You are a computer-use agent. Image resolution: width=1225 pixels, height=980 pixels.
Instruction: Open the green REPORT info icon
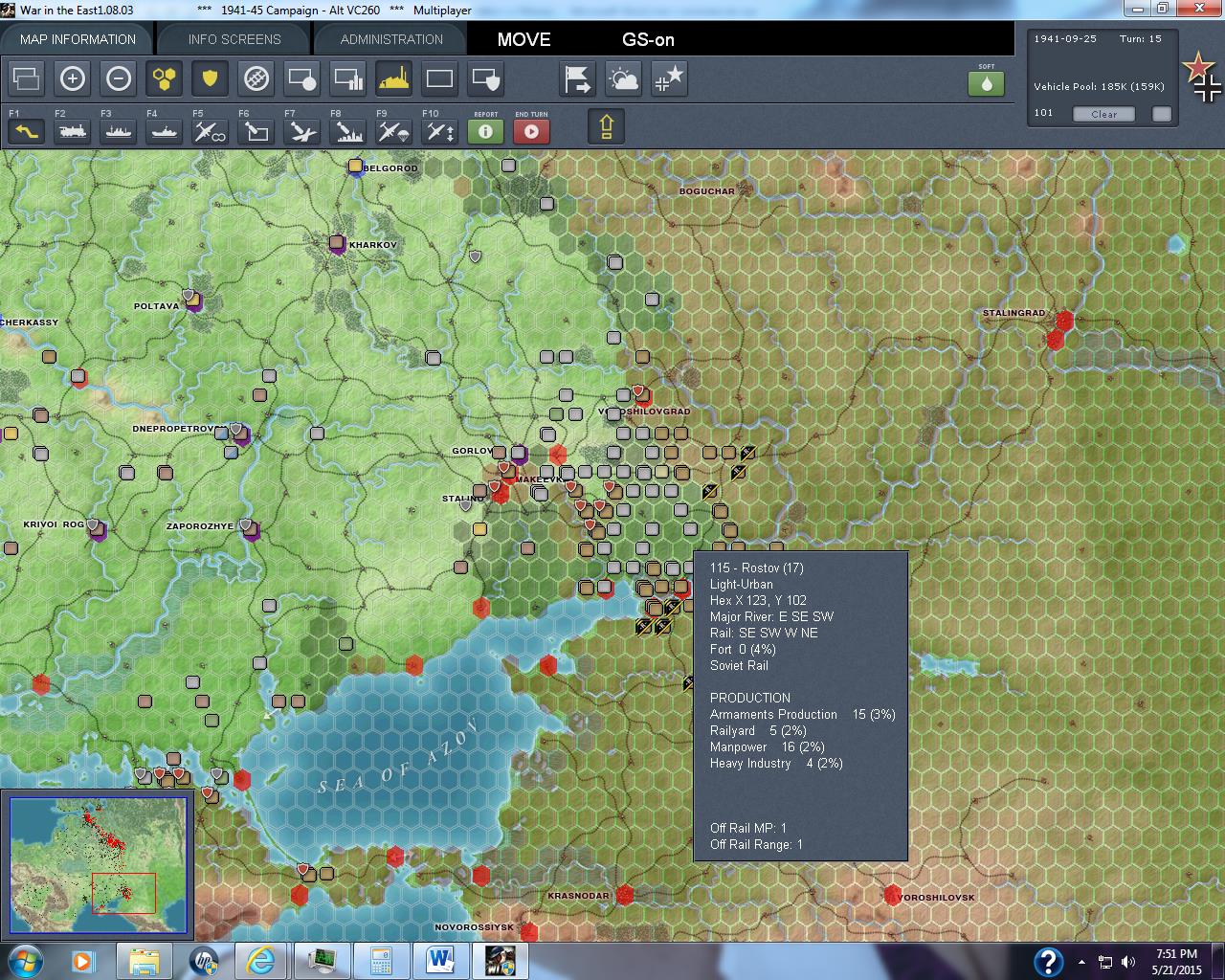485,131
